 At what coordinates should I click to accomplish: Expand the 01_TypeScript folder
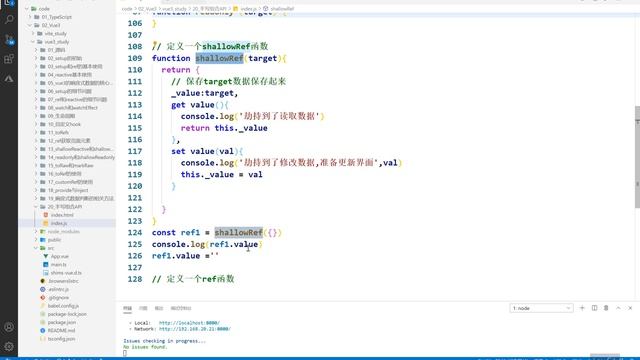(x=30, y=17)
